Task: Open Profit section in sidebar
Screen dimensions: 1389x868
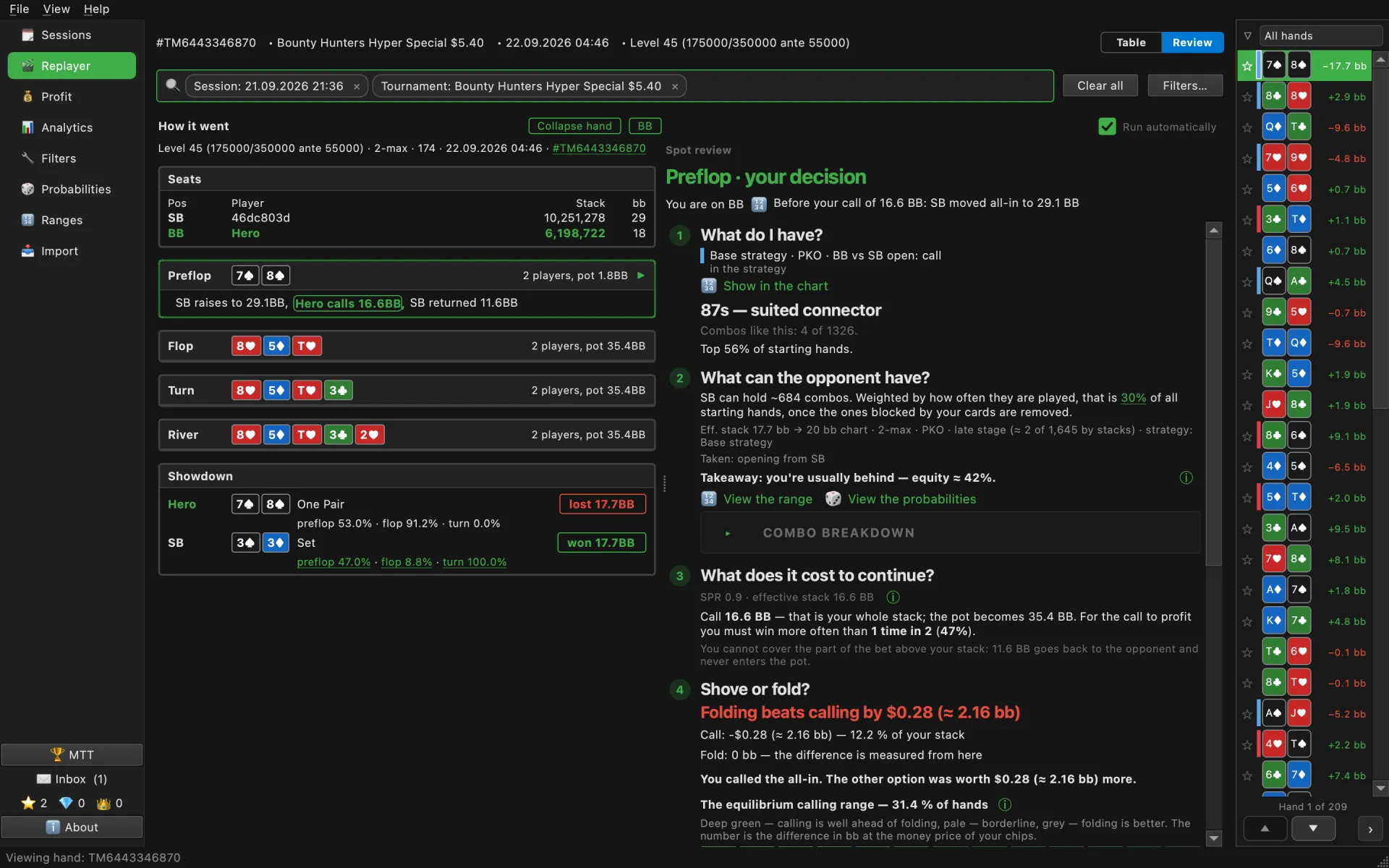Action: pos(72,96)
